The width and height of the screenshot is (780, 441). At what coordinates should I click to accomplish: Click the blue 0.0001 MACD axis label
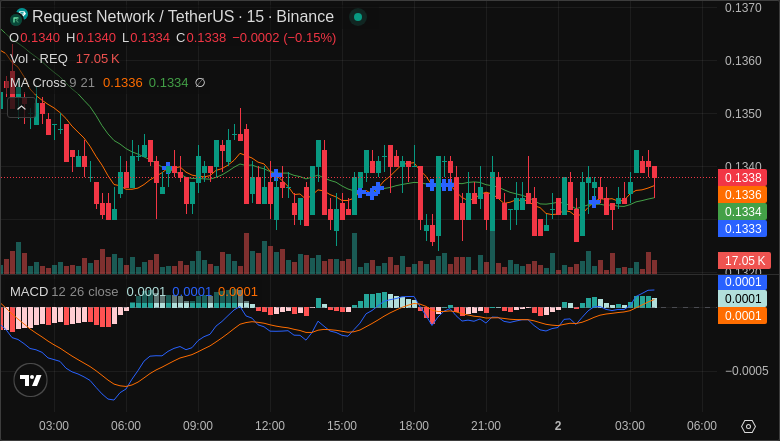click(x=742, y=282)
